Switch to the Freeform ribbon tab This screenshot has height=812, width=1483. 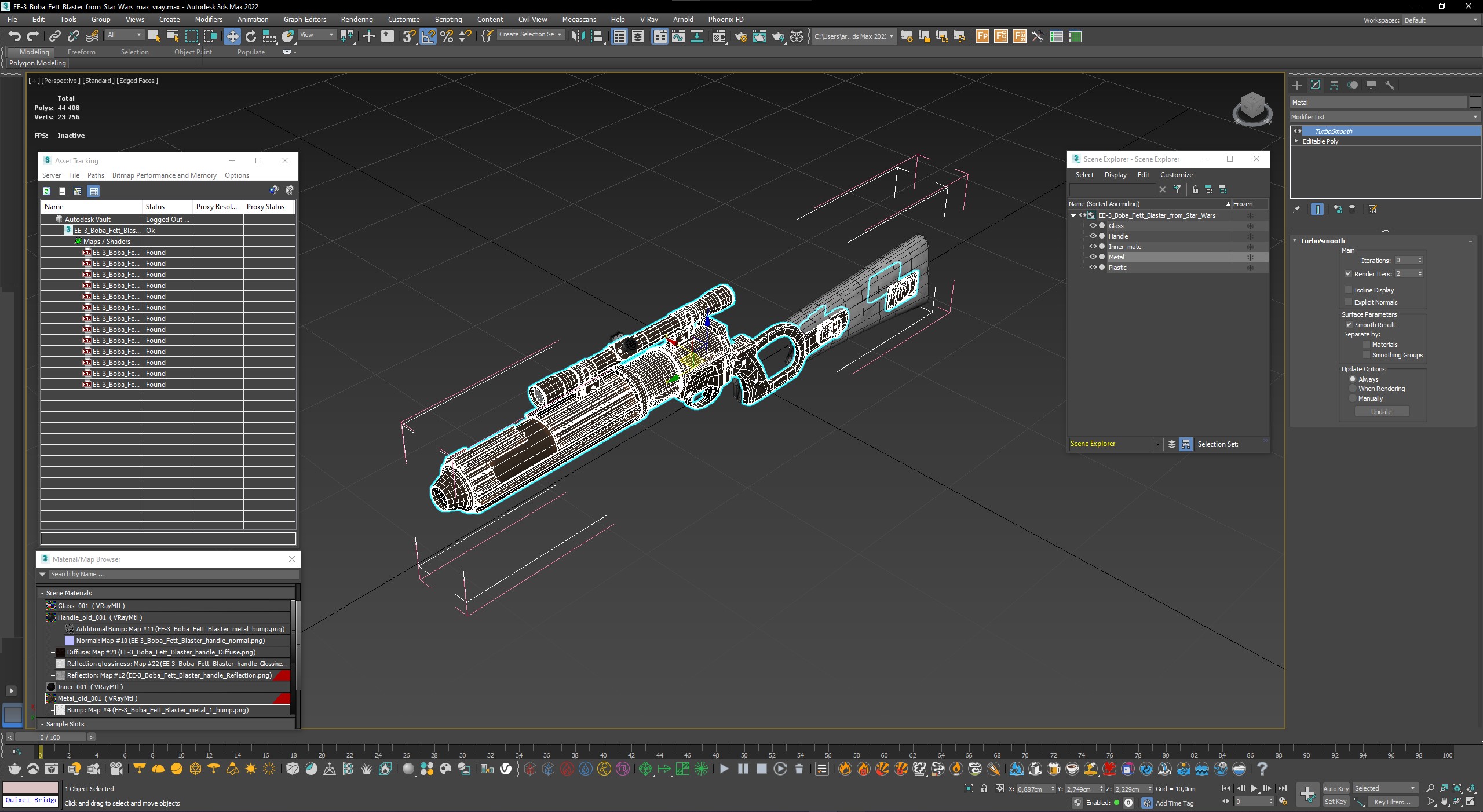(81, 52)
